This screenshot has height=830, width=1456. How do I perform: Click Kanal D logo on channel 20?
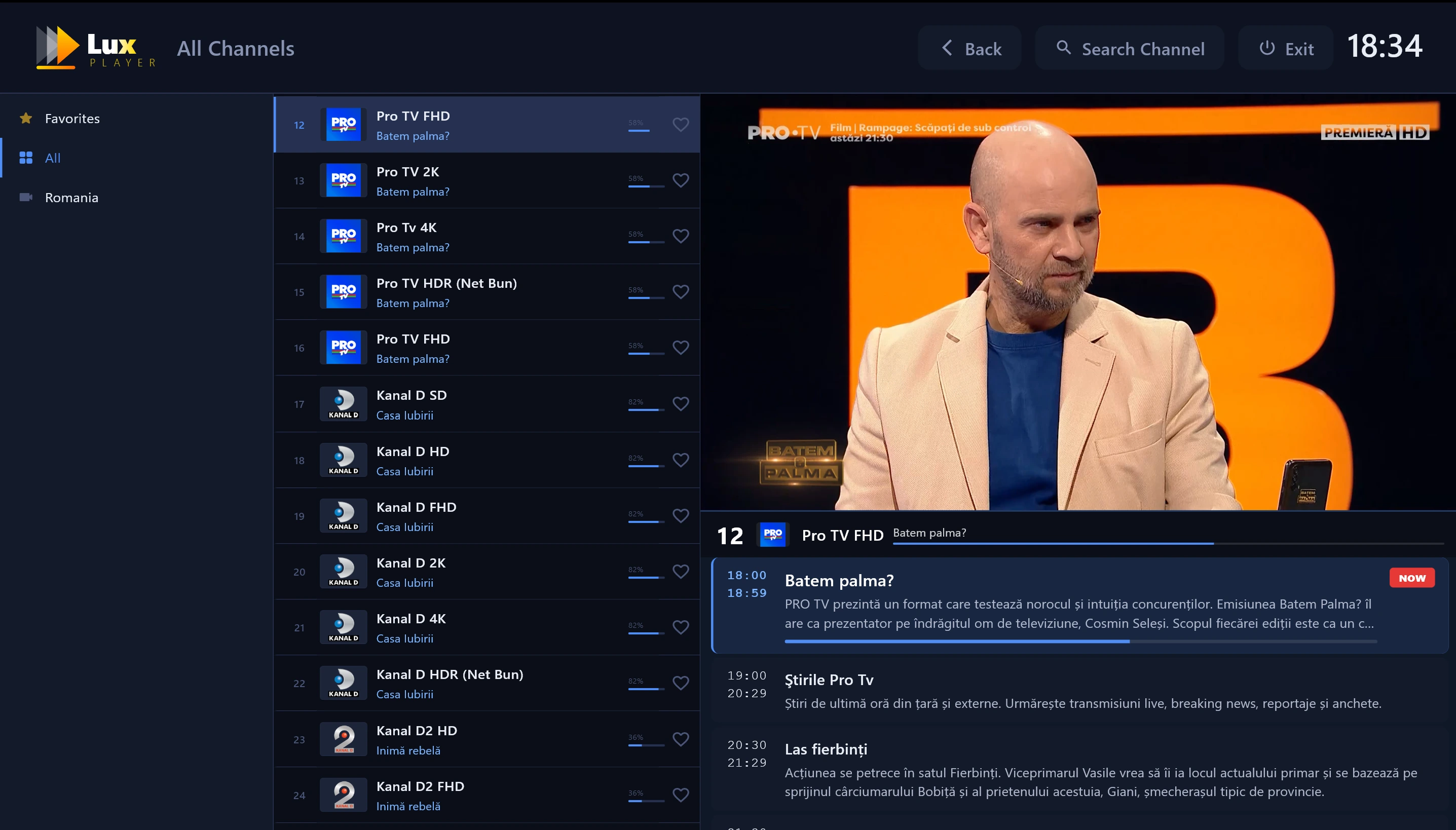343,572
